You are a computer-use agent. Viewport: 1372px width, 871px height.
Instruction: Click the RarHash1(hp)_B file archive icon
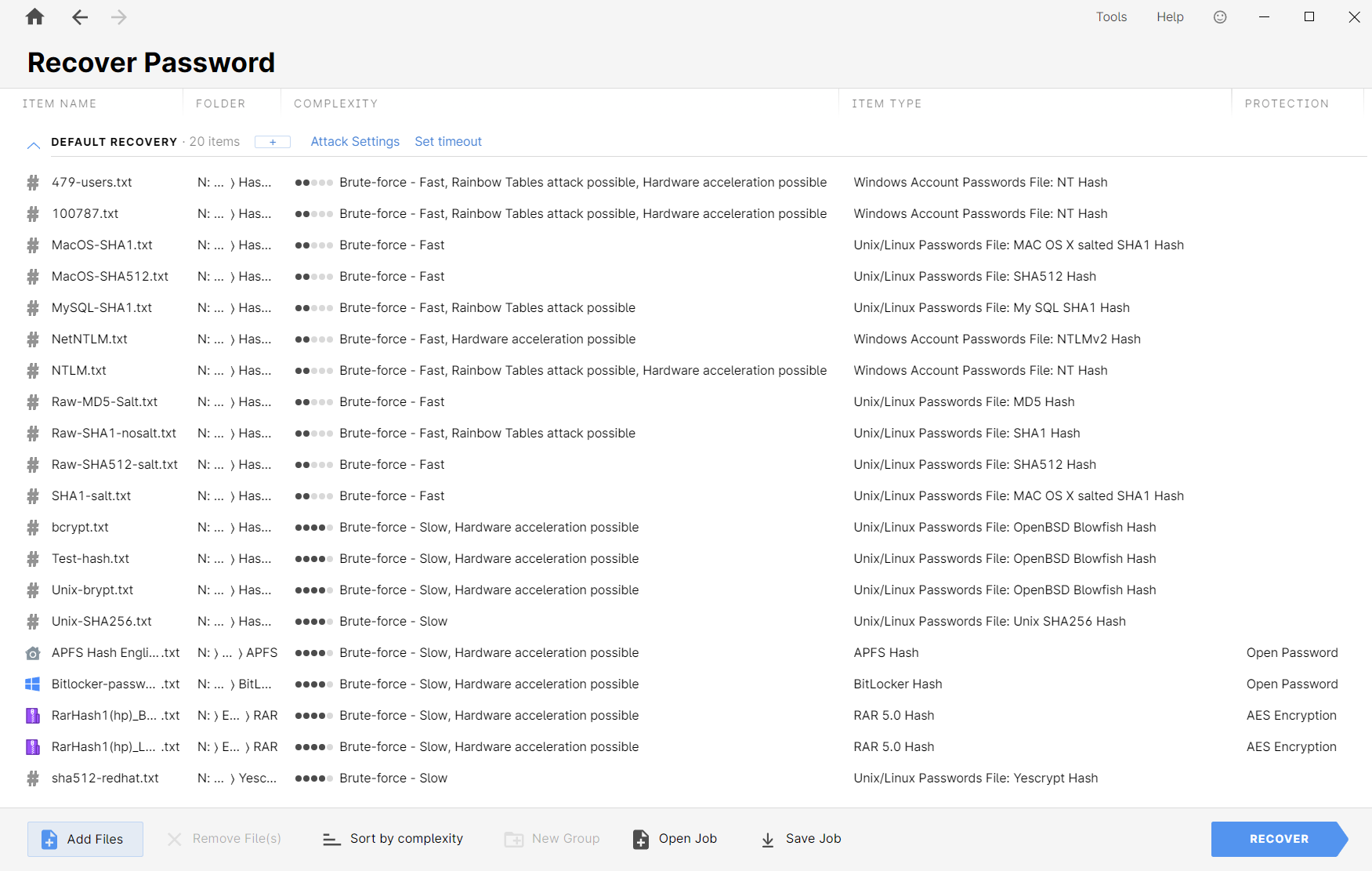pyautogui.click(x=33, y=716)
